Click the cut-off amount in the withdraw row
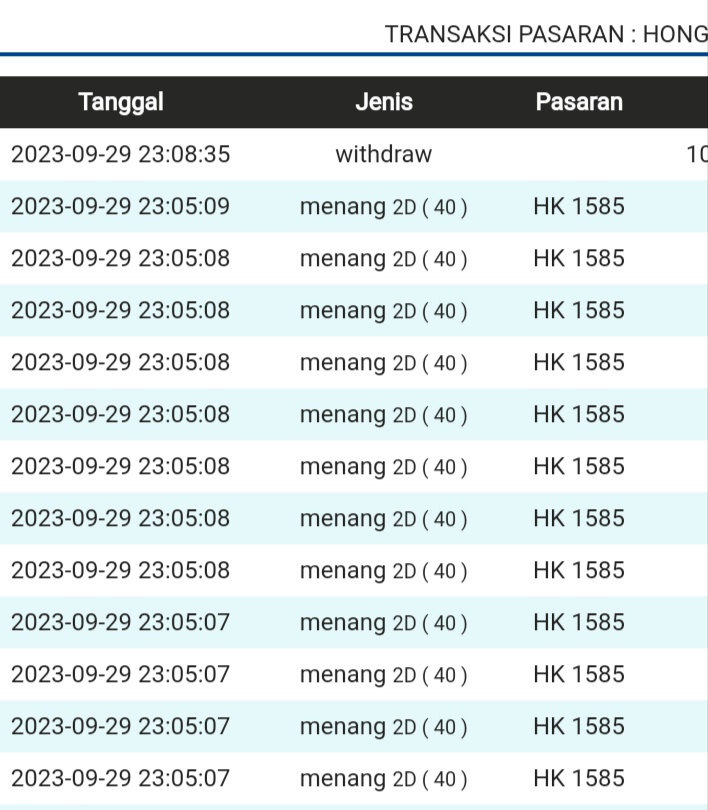 click(696, 155)
